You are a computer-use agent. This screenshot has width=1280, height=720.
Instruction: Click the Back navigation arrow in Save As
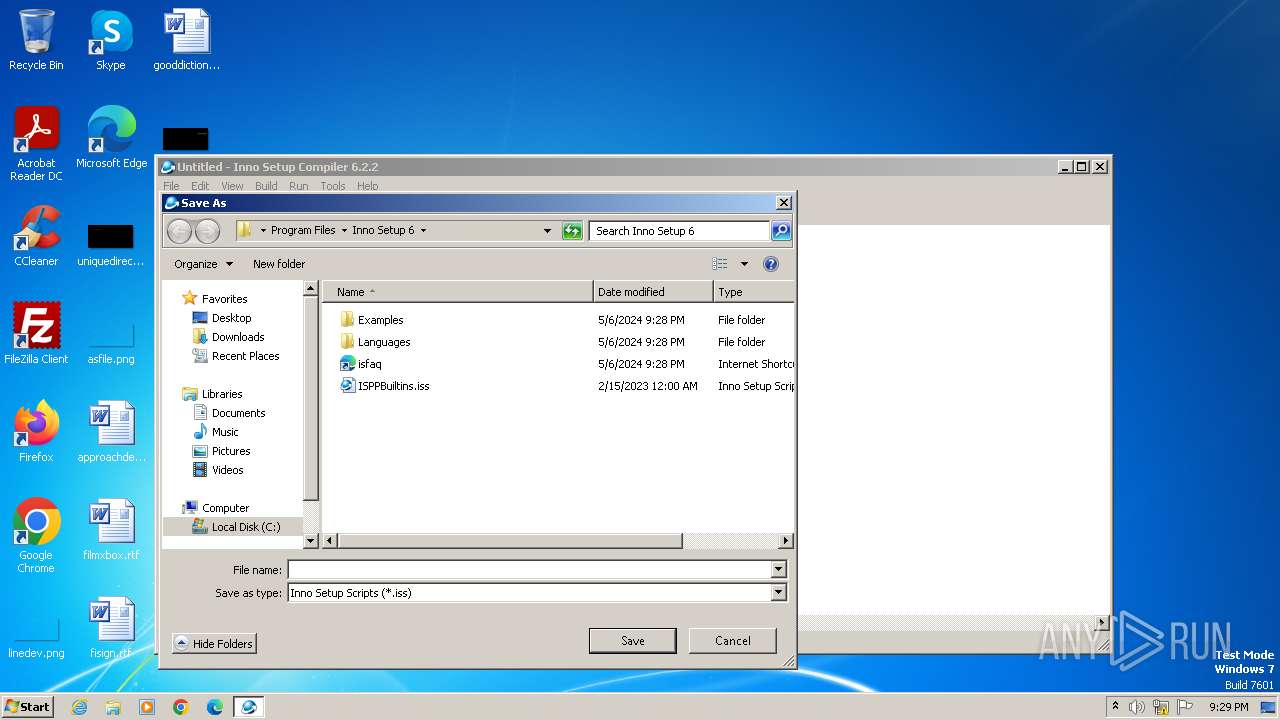(179, 231)
